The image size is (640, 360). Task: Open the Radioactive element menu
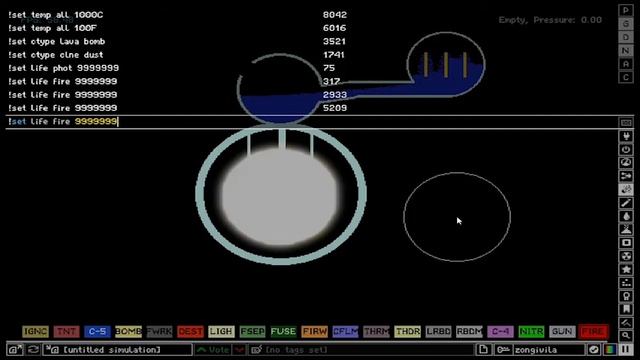(626, 256)
